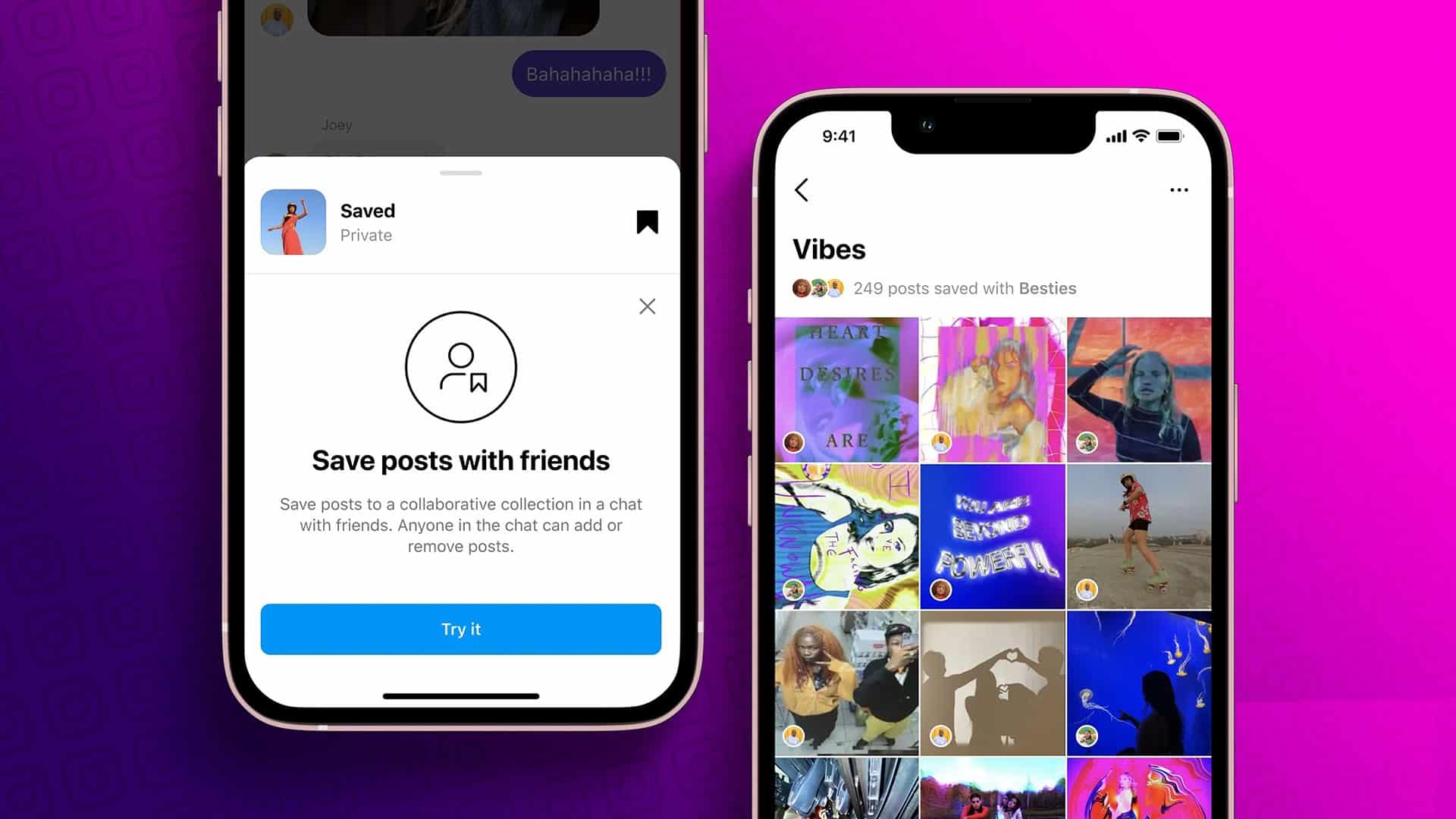Select the 'Vibes' collection title

(828, 248)
